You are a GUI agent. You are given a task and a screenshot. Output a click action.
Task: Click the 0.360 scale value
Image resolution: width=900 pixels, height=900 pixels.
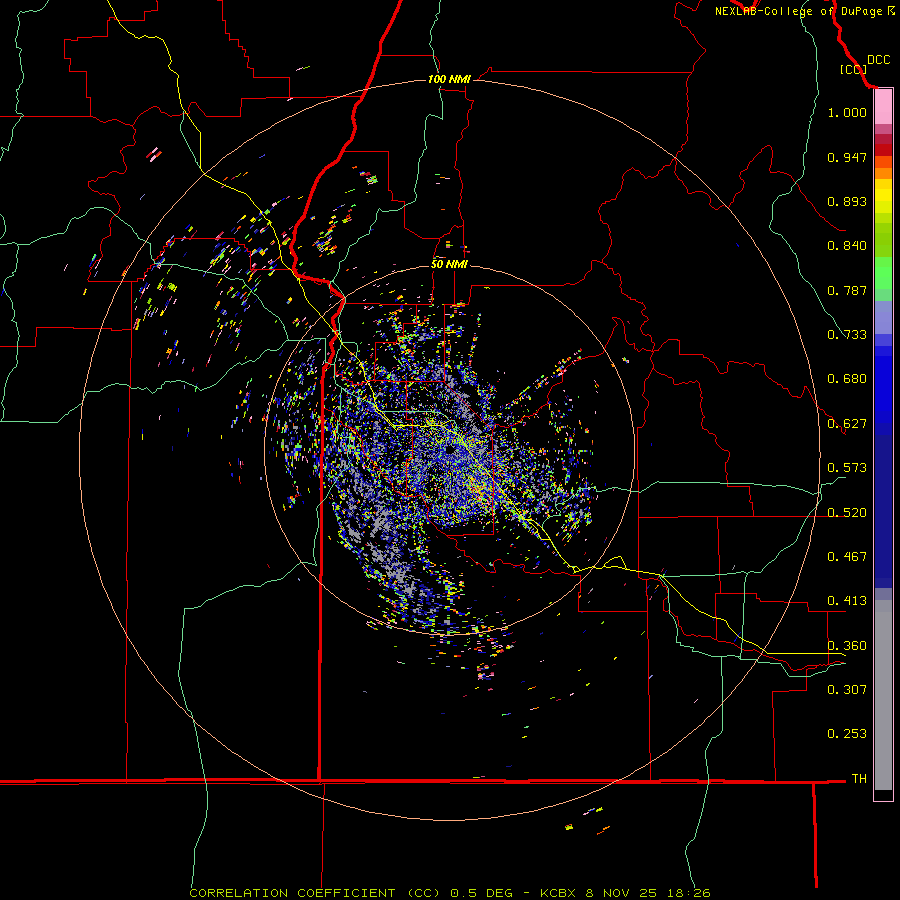847,646
